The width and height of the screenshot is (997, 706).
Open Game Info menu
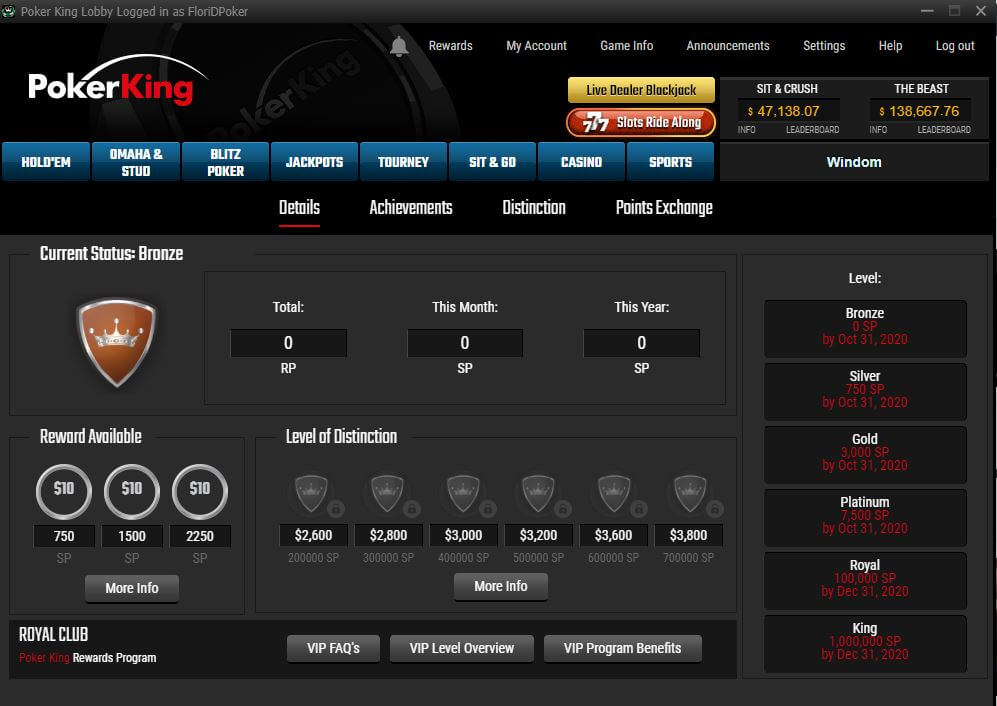pos(626,46)
